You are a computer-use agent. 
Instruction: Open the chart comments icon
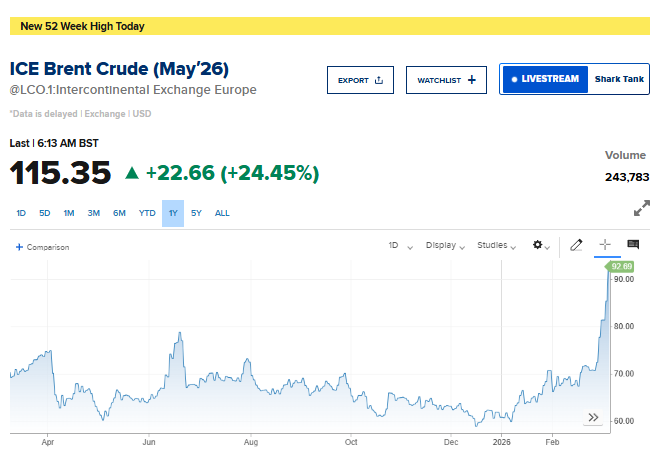pyautogui.click(x=633, y=245)
